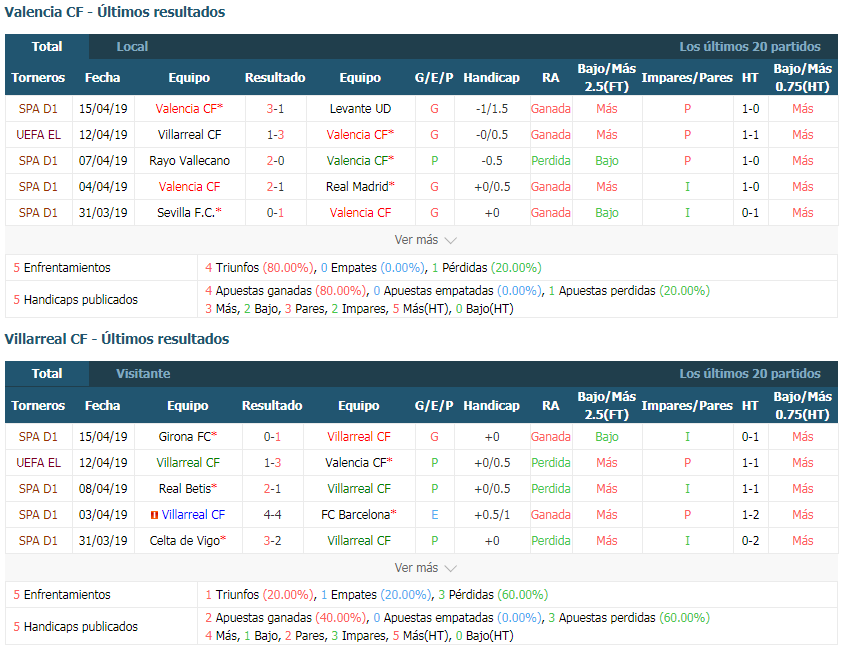Open the Levante UD team link

pyautogui.click(x=360, y=109)
